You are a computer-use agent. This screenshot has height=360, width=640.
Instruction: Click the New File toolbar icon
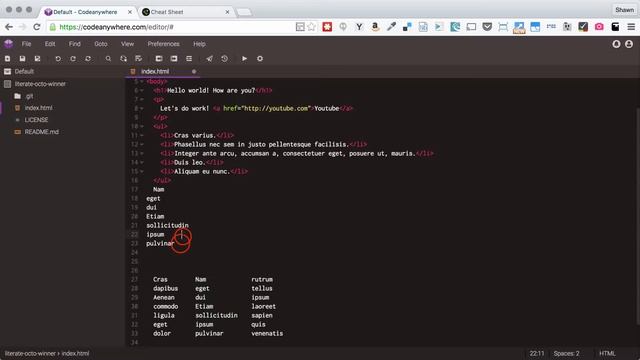[7, 59]
